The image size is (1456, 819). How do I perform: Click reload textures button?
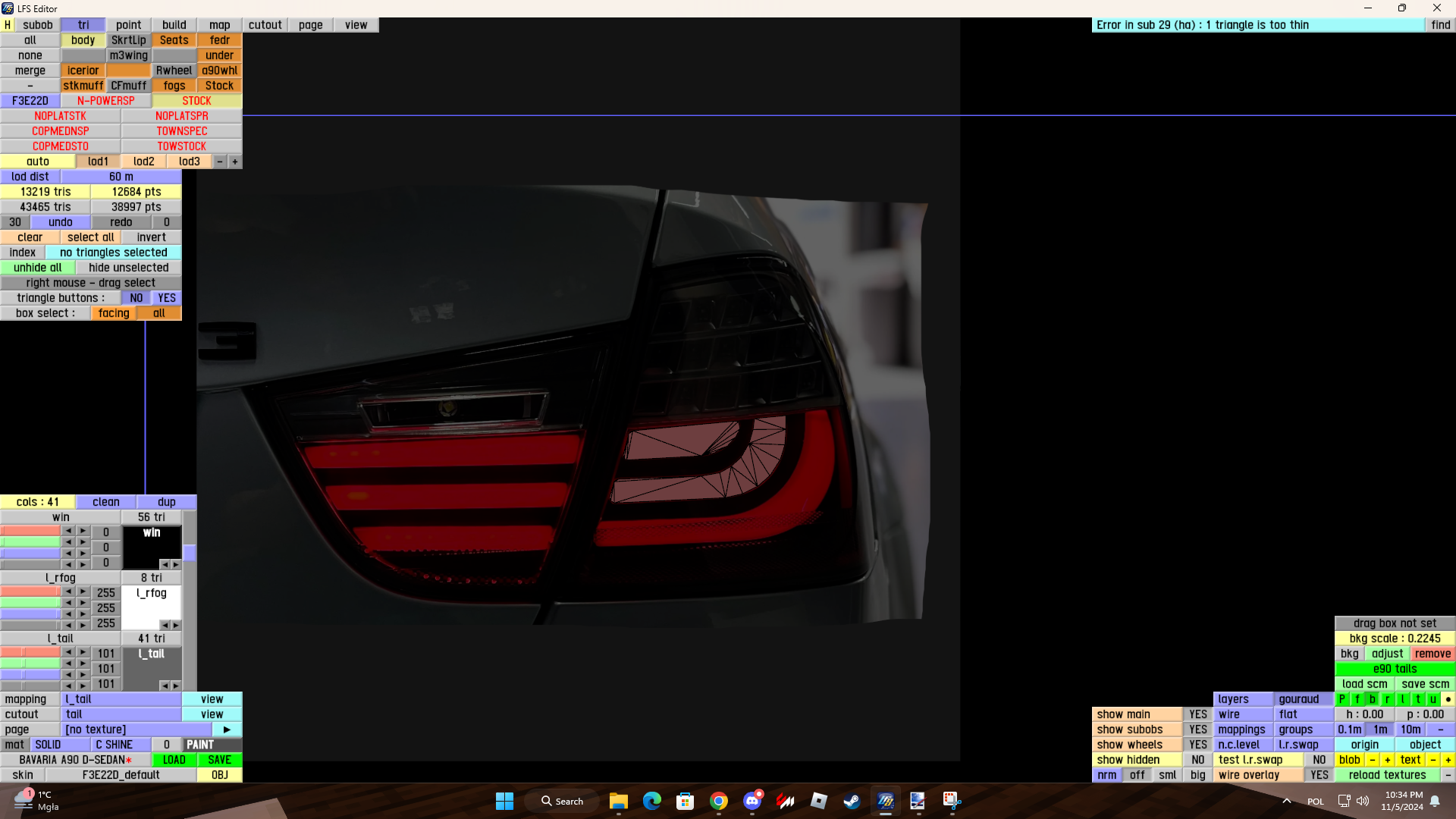(x=1387, y=775)
